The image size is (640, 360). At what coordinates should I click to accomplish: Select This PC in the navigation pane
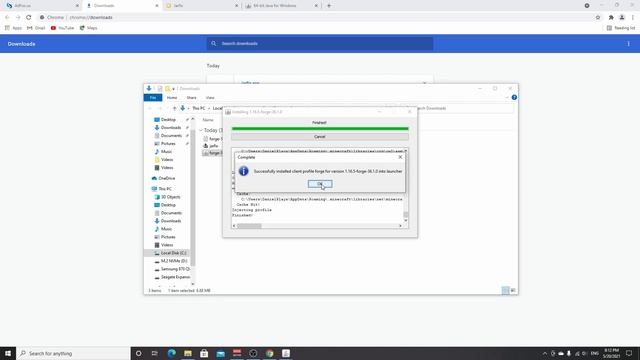pyautogui.click(x=165, y=189)
